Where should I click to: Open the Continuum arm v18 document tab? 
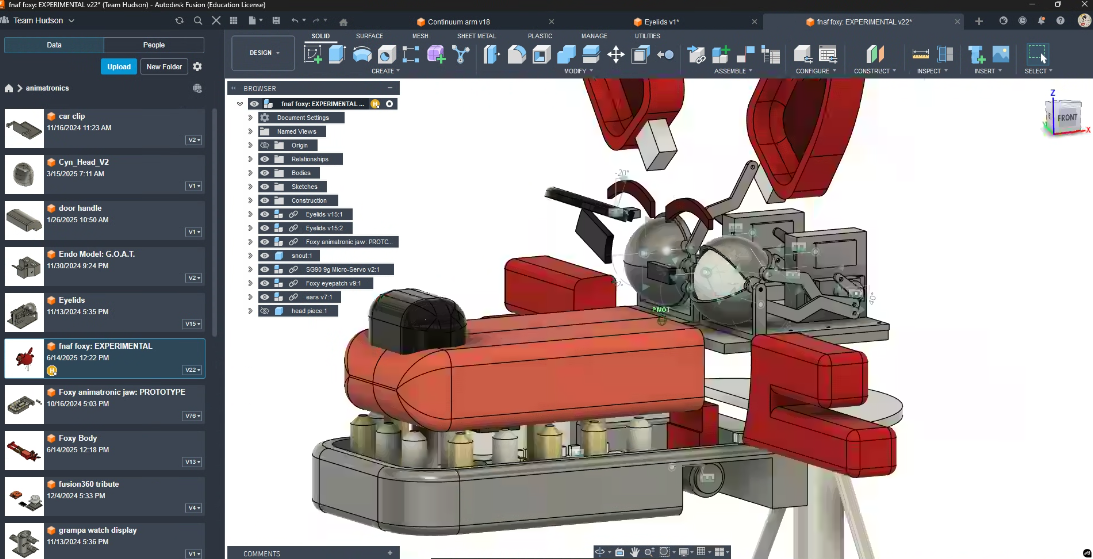457,22
